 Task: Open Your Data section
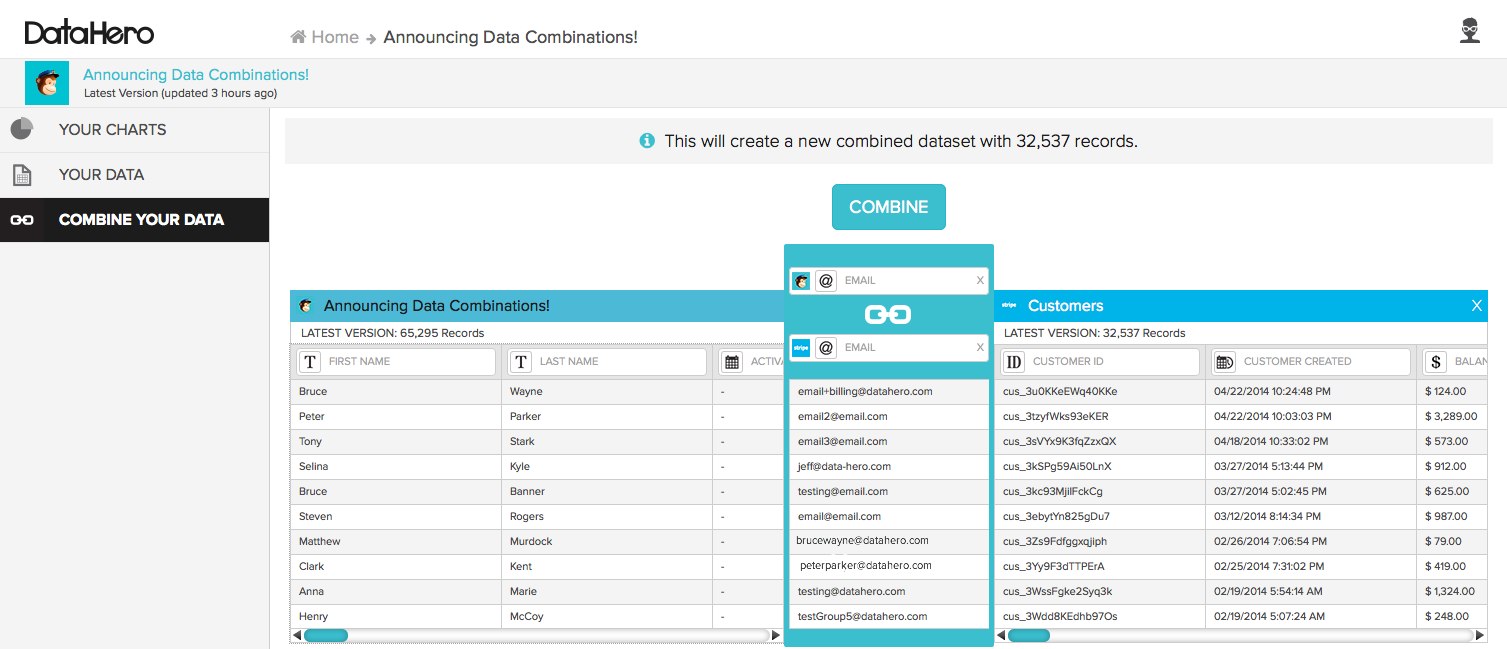(x=134, y=175)
